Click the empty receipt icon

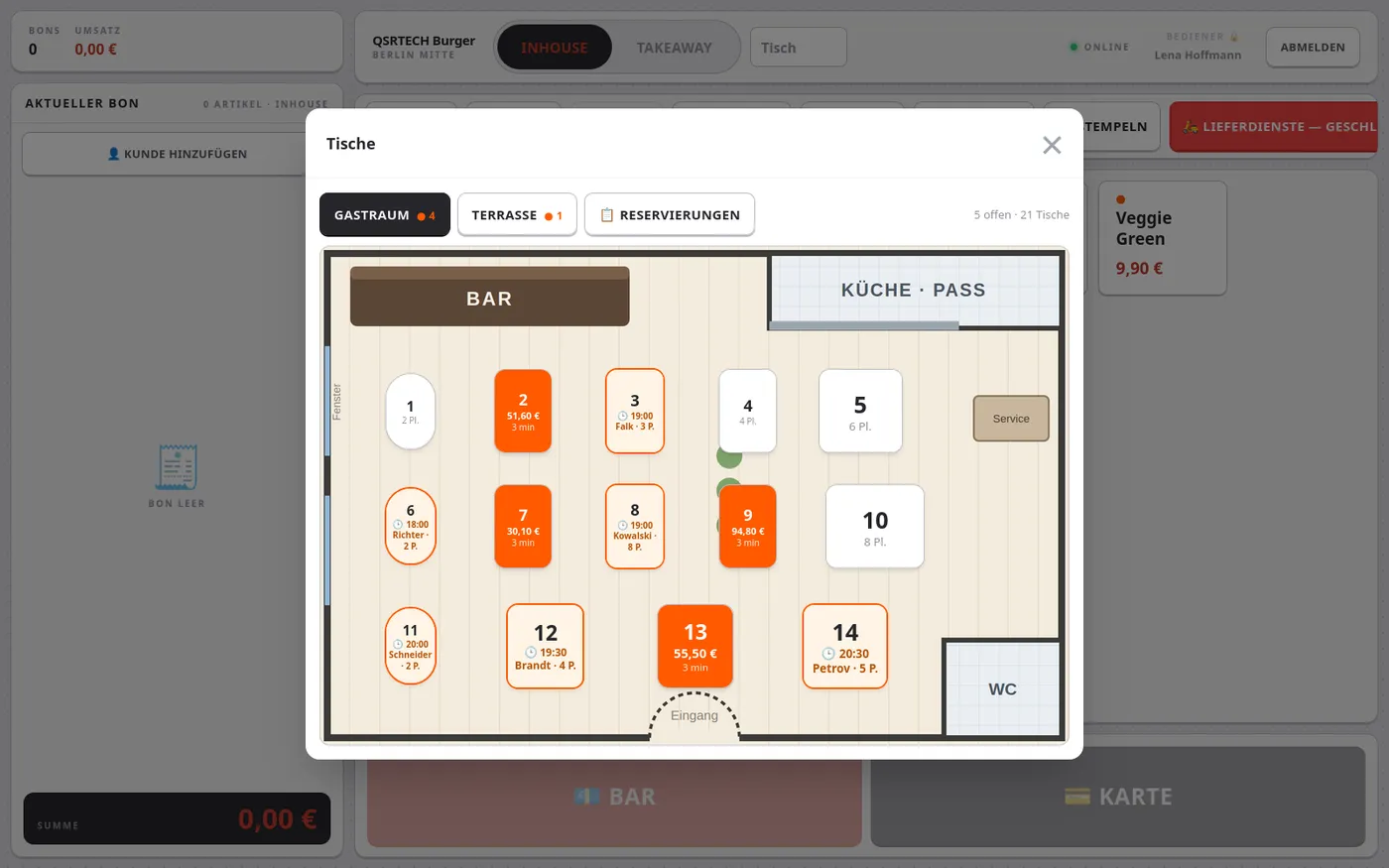click(x=177, y=467)
